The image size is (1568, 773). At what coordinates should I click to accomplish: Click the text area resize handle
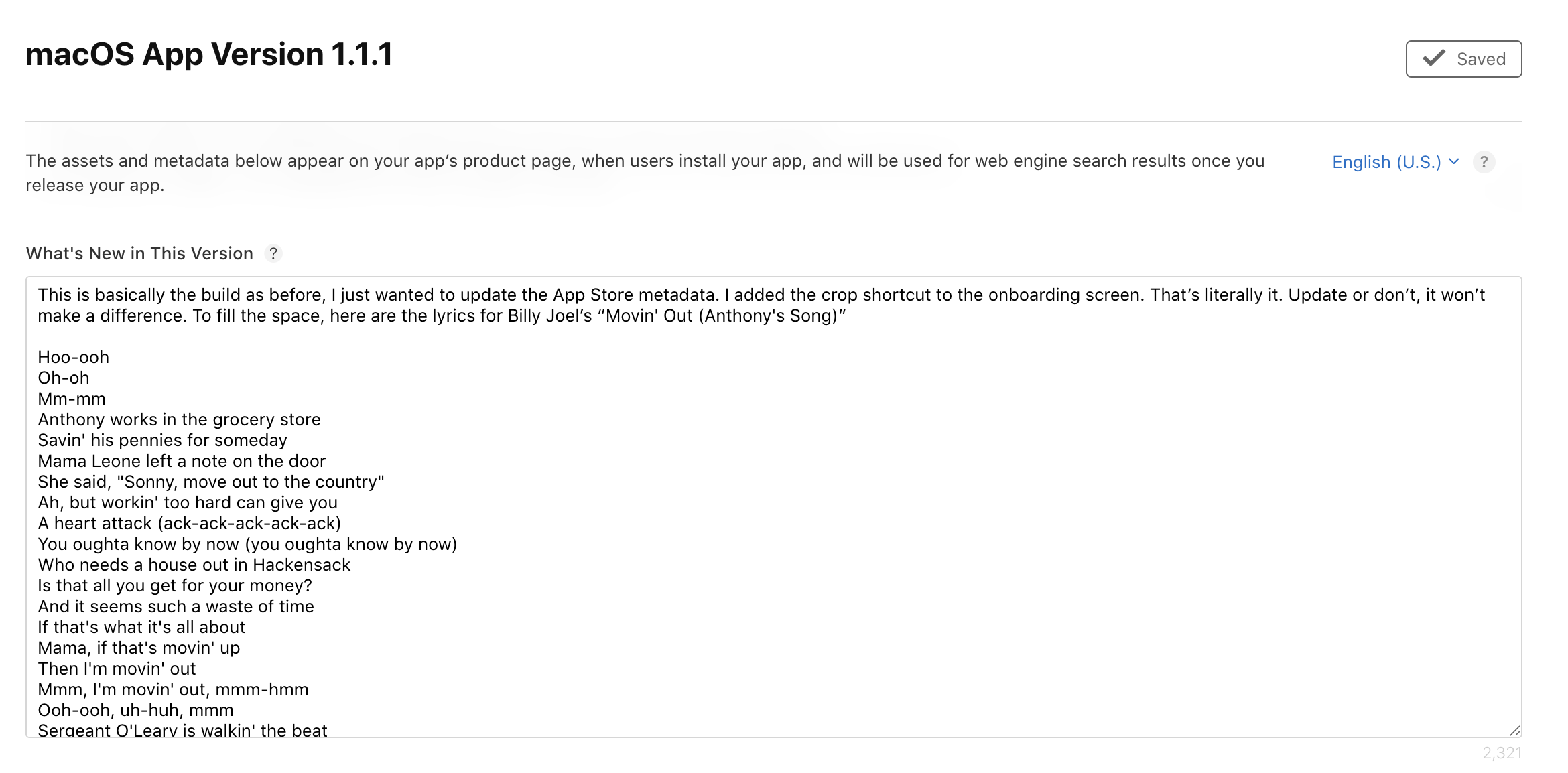pos(1514,730)
